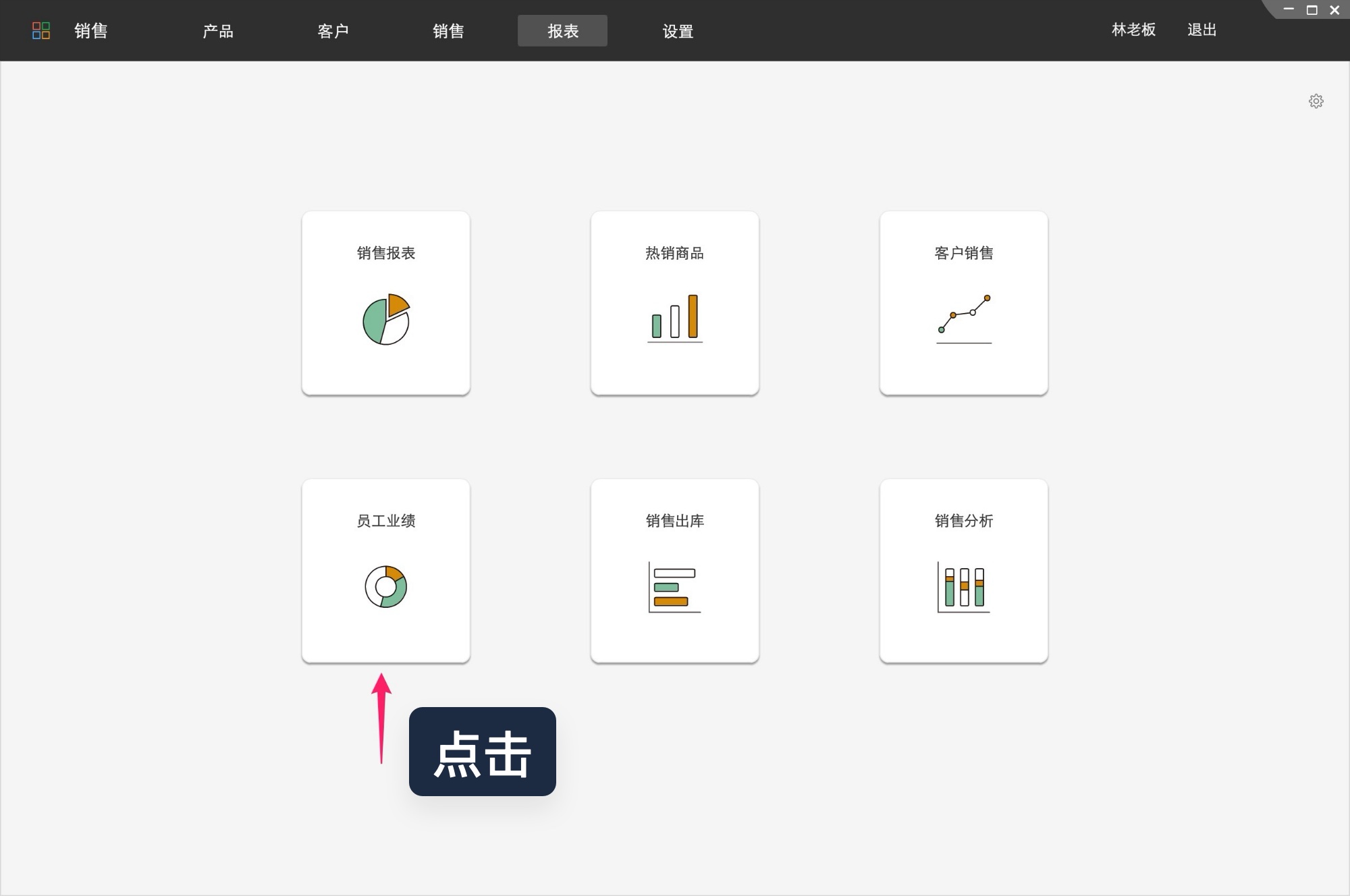1350x896 pixels.
Task: Open the 员工业绩 donut chart report
Action: coord(385,570)
